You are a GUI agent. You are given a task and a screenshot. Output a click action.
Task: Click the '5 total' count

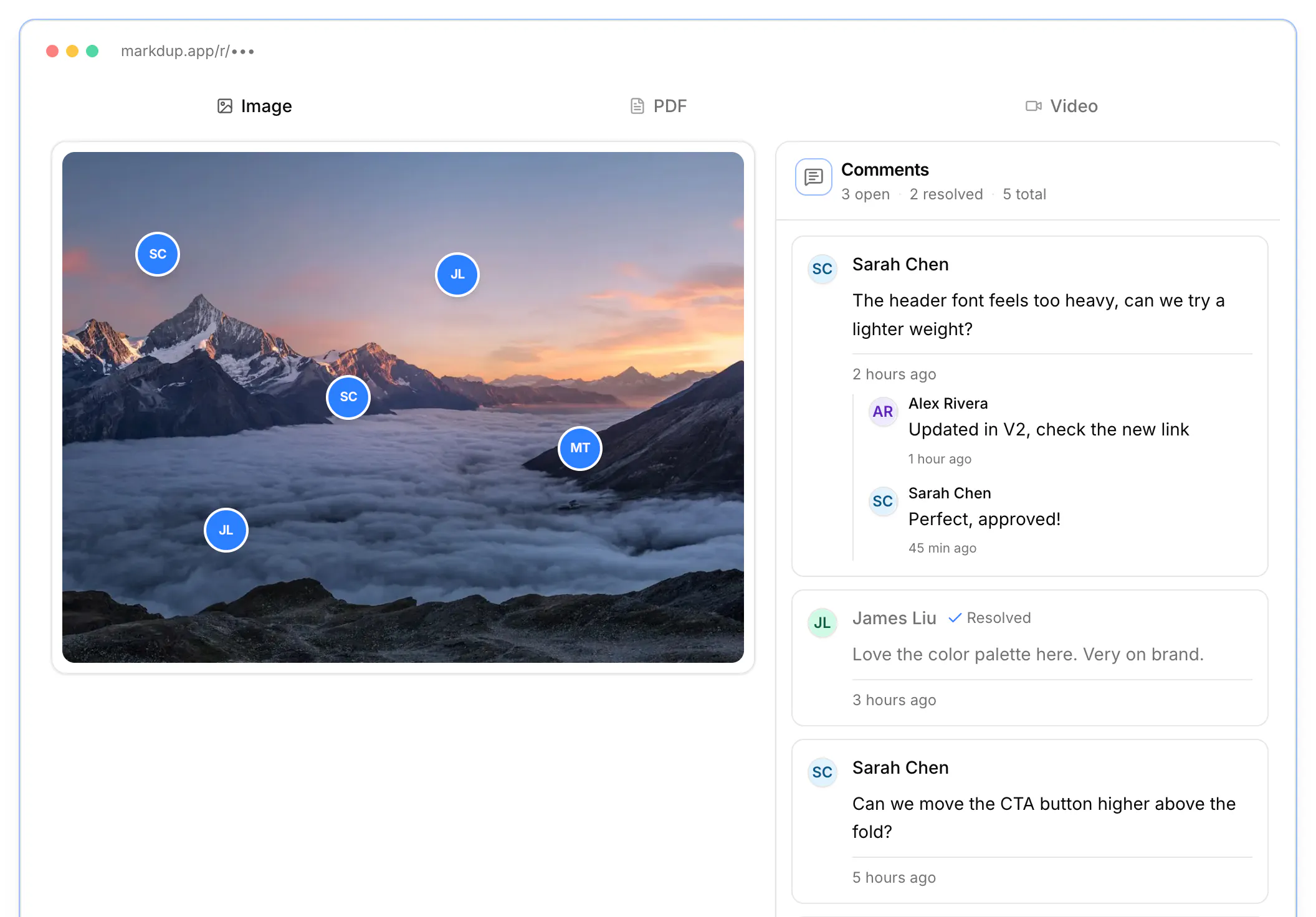pos(1024,194)
